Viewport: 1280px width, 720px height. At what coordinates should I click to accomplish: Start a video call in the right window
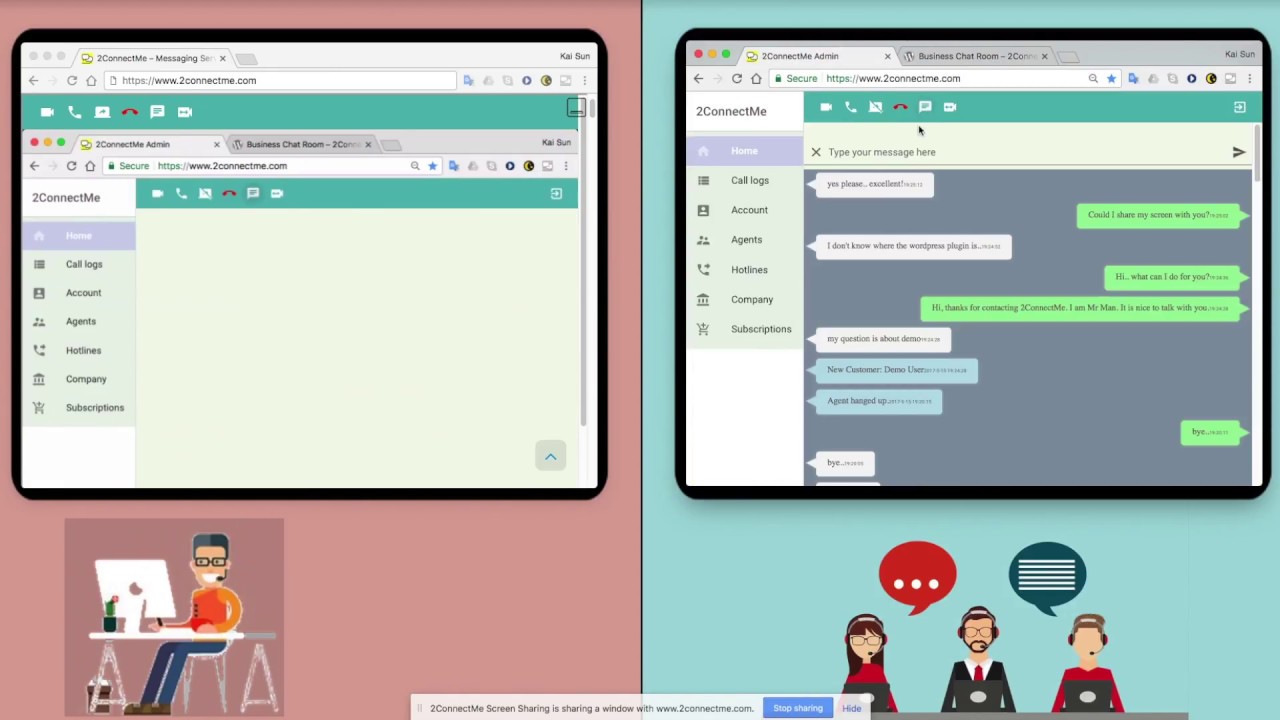(x=826, y=107)
